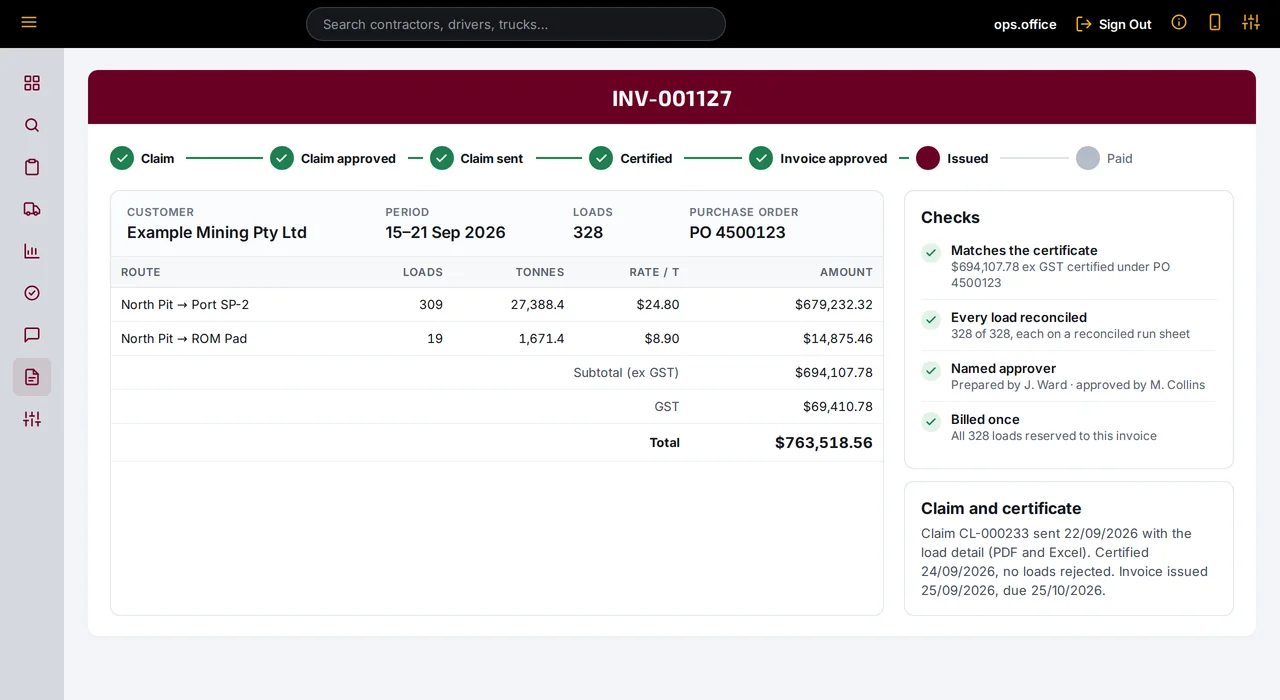Viewport: 1280px width, 700px height.
Task: Click the North Pit → ROM Pad route
Action: pyautogui.click(x=184, y=338)
